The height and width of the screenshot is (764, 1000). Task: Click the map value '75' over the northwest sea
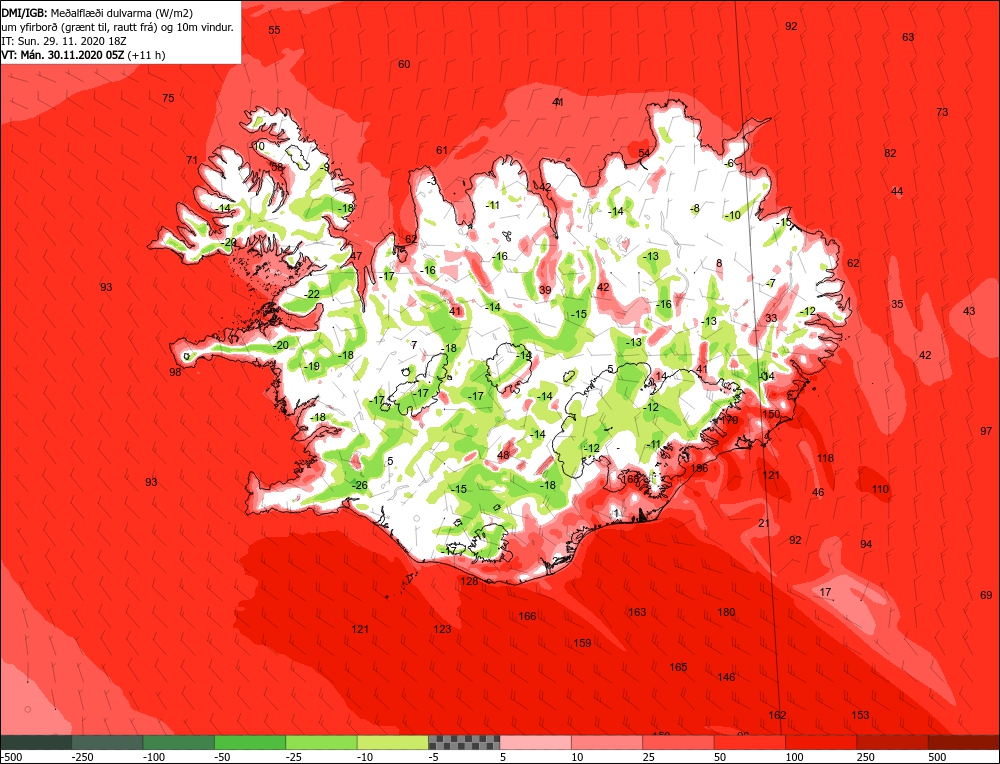[x=168, y=98]
